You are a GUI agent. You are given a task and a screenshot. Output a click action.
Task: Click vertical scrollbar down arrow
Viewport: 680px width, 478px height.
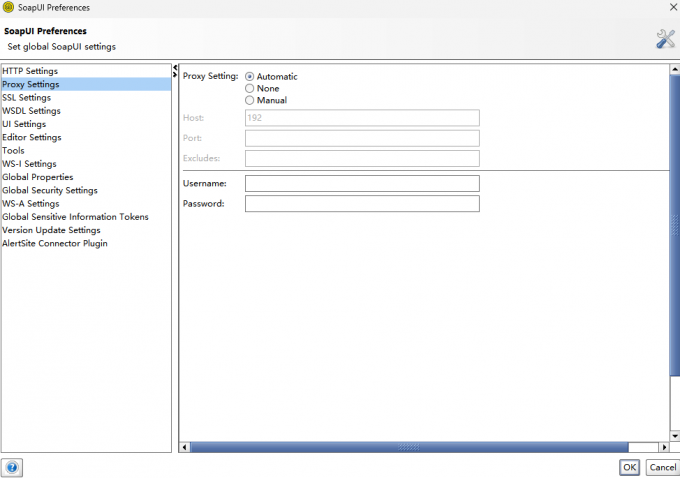click(675, 436)
